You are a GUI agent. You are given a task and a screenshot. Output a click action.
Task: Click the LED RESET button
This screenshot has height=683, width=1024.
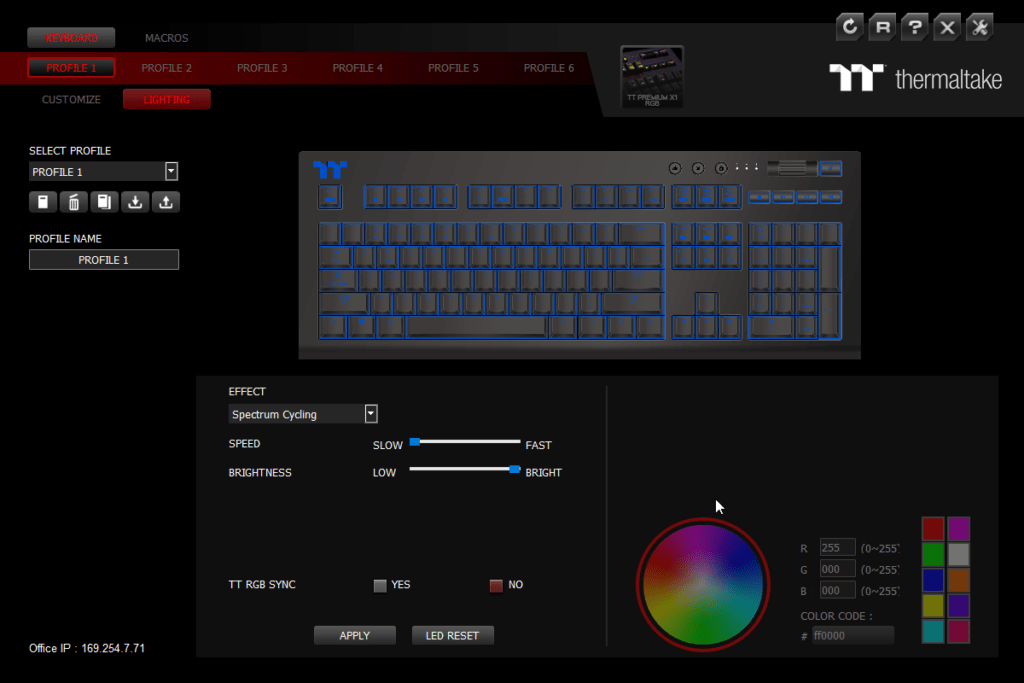453,636
